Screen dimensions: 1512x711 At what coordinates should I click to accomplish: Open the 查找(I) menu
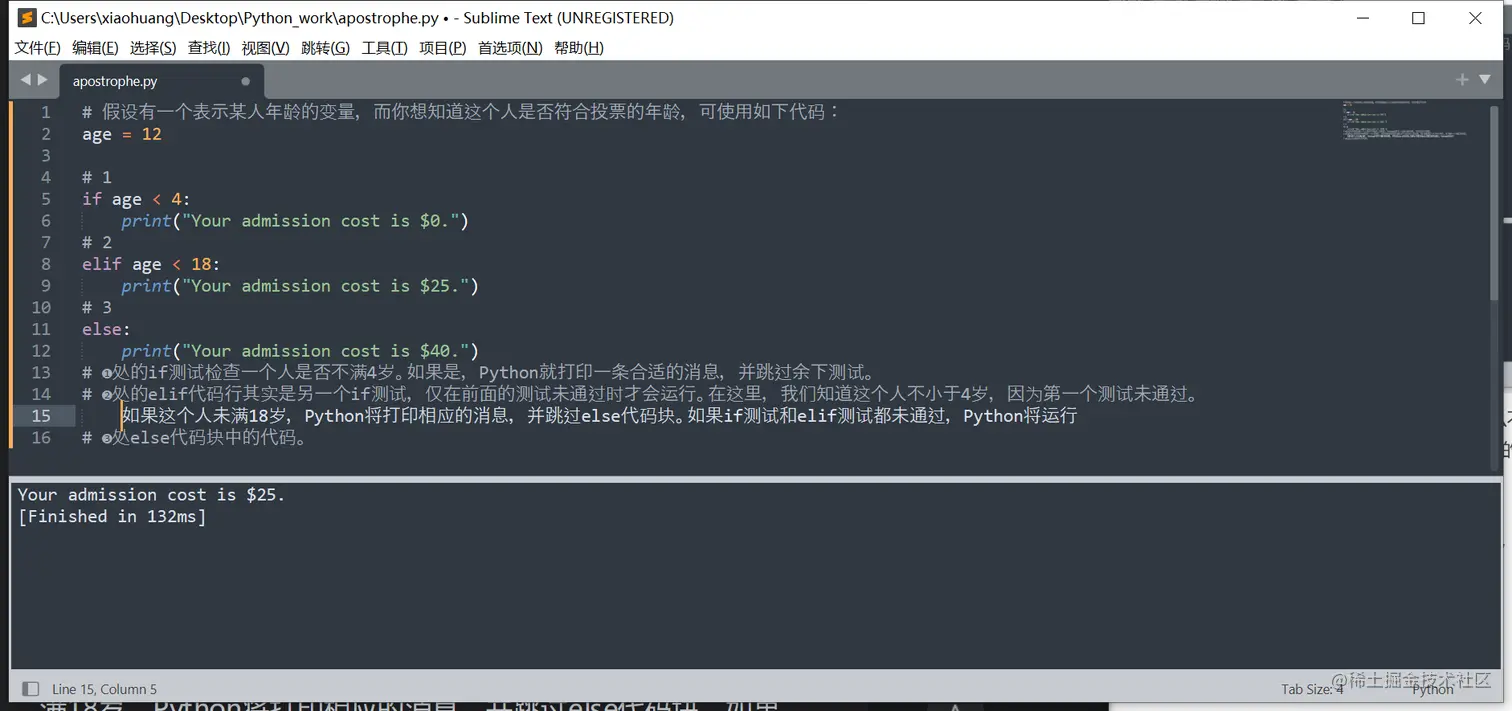[x=209, y=48]
